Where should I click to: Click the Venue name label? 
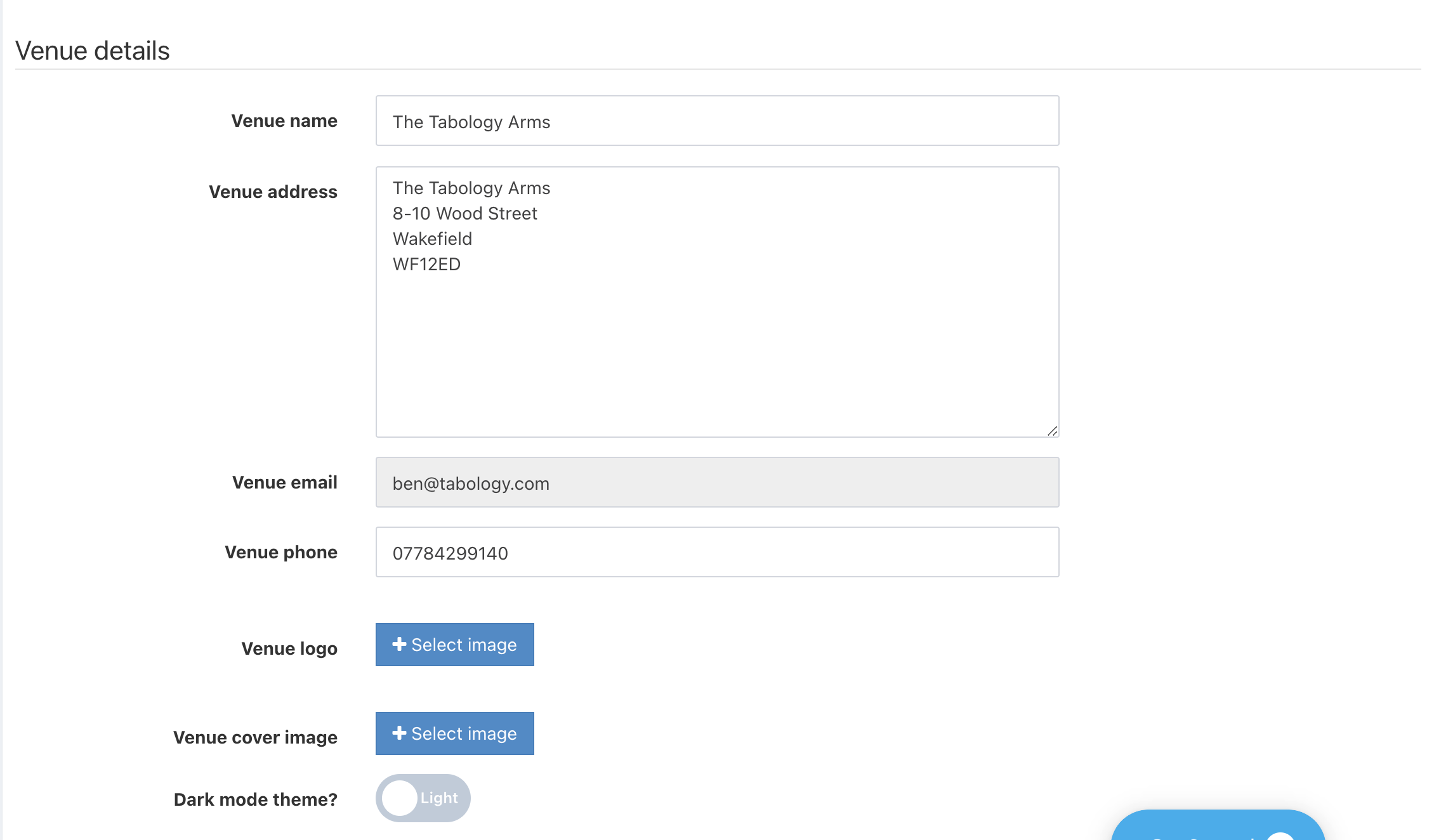coord(284,121)
